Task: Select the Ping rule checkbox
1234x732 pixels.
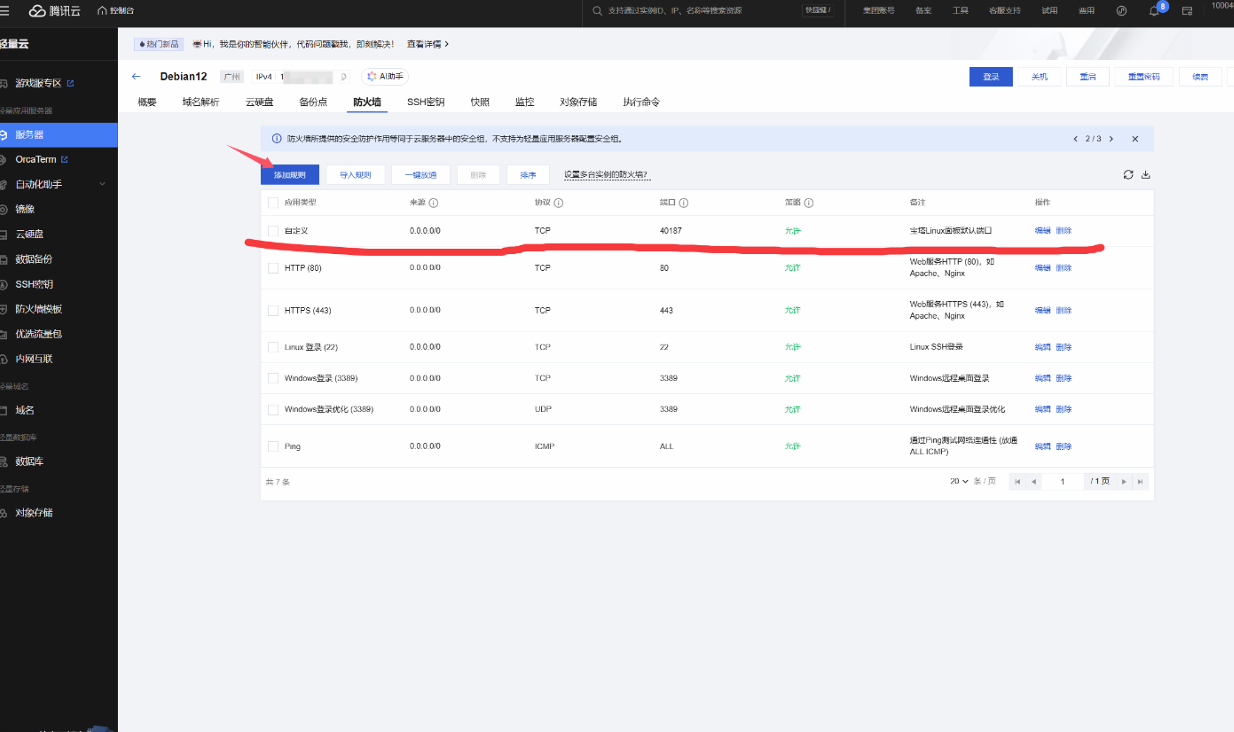Action: pos(273,446)
